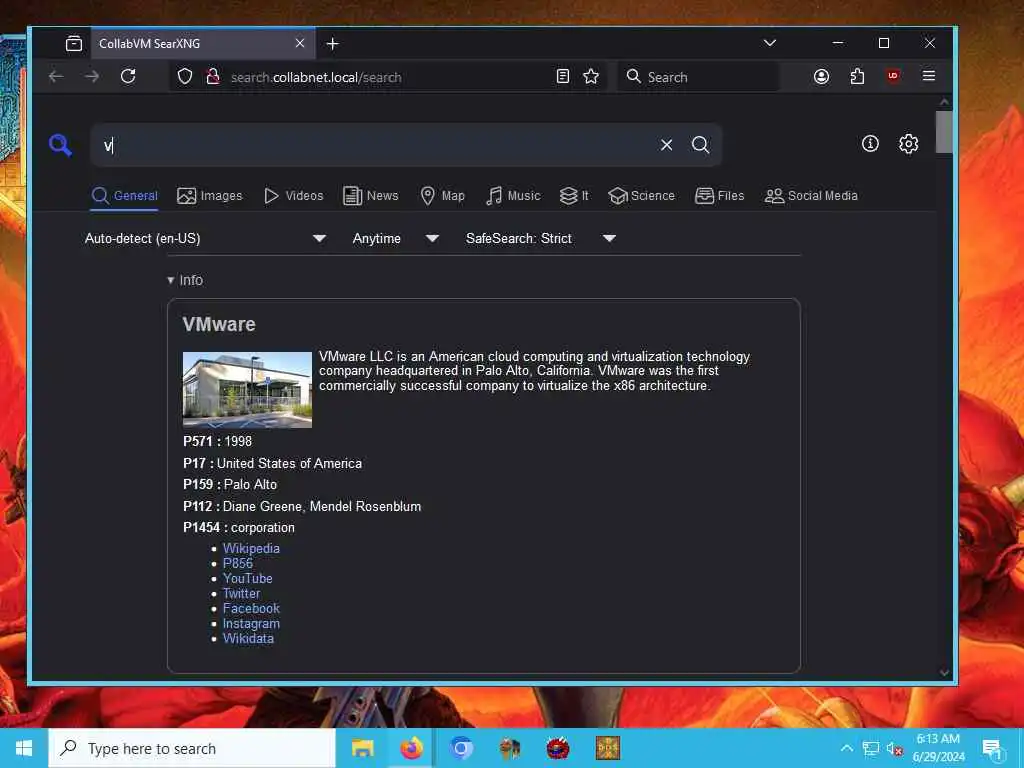Open a new tab with plus button
Screen dimensions: 1024x768
(332, 44)
